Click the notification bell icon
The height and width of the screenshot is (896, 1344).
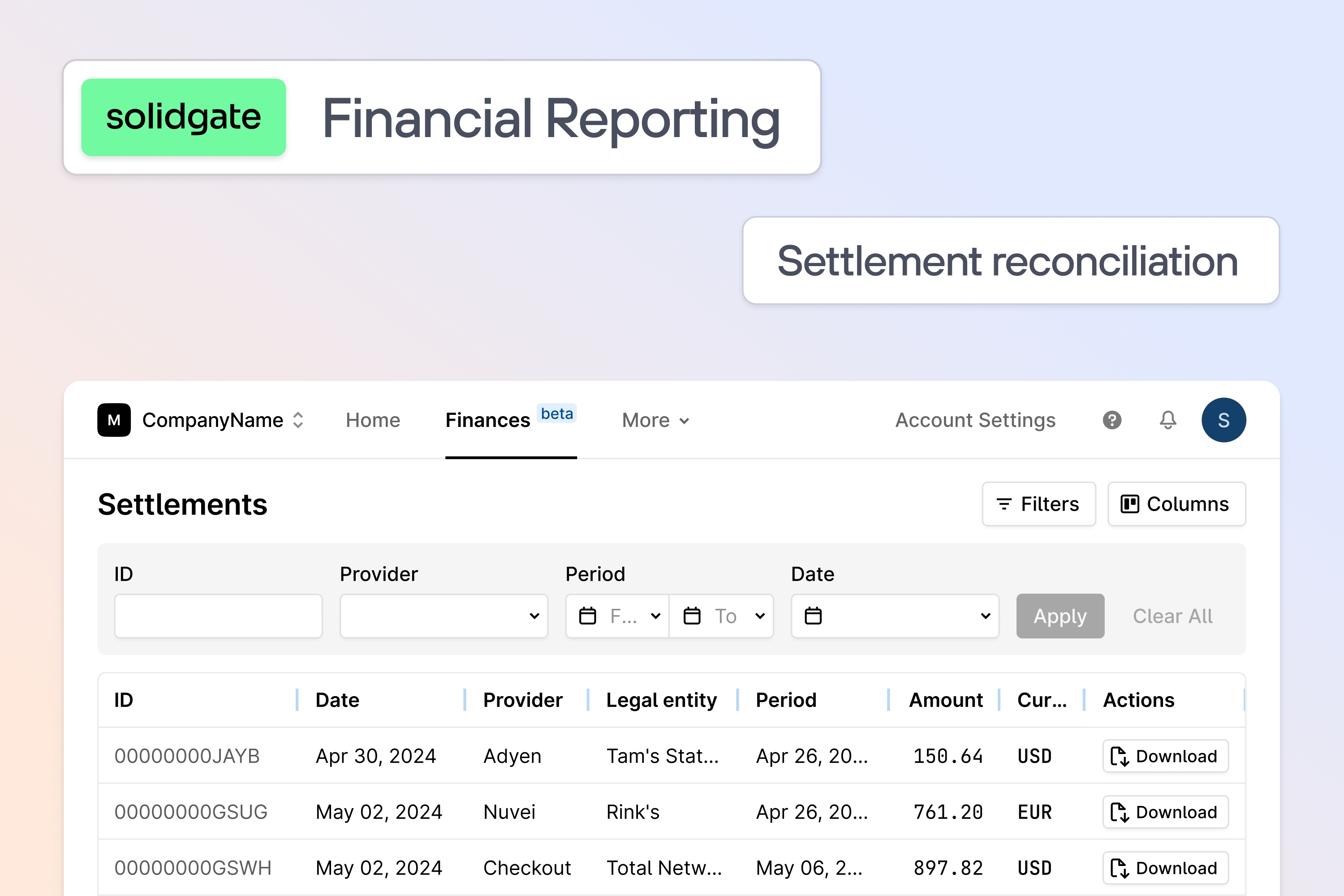coord(1167,420)
